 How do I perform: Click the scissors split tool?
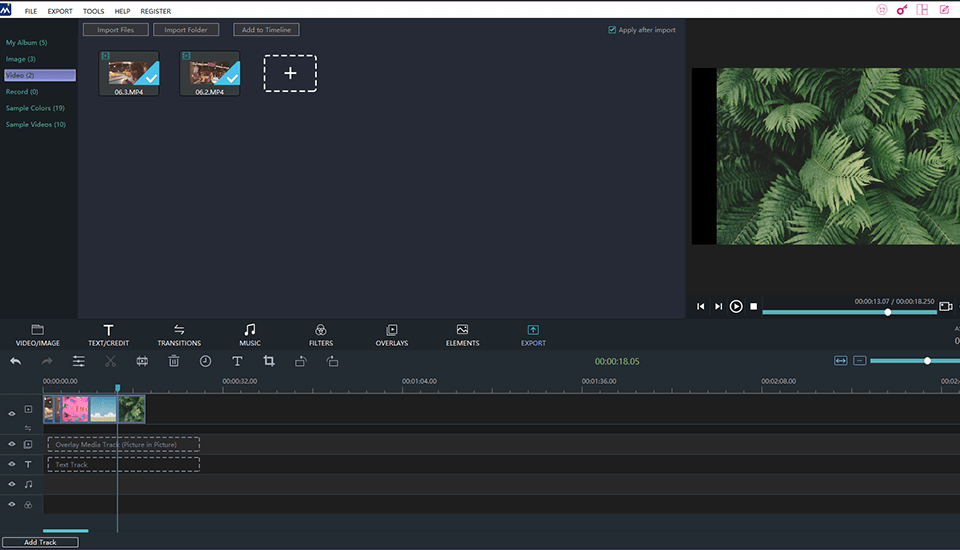point(110,361)
